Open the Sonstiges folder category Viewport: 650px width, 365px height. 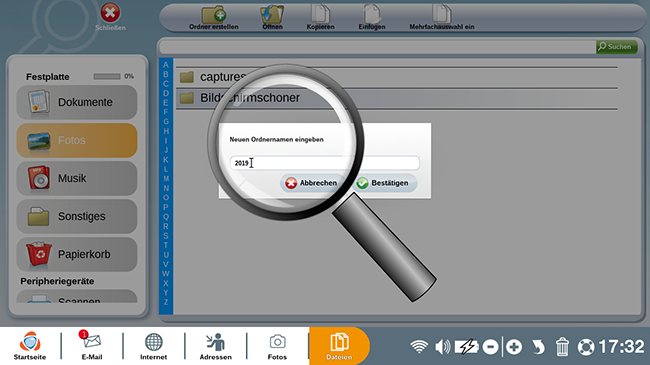(x=77, y=217)
